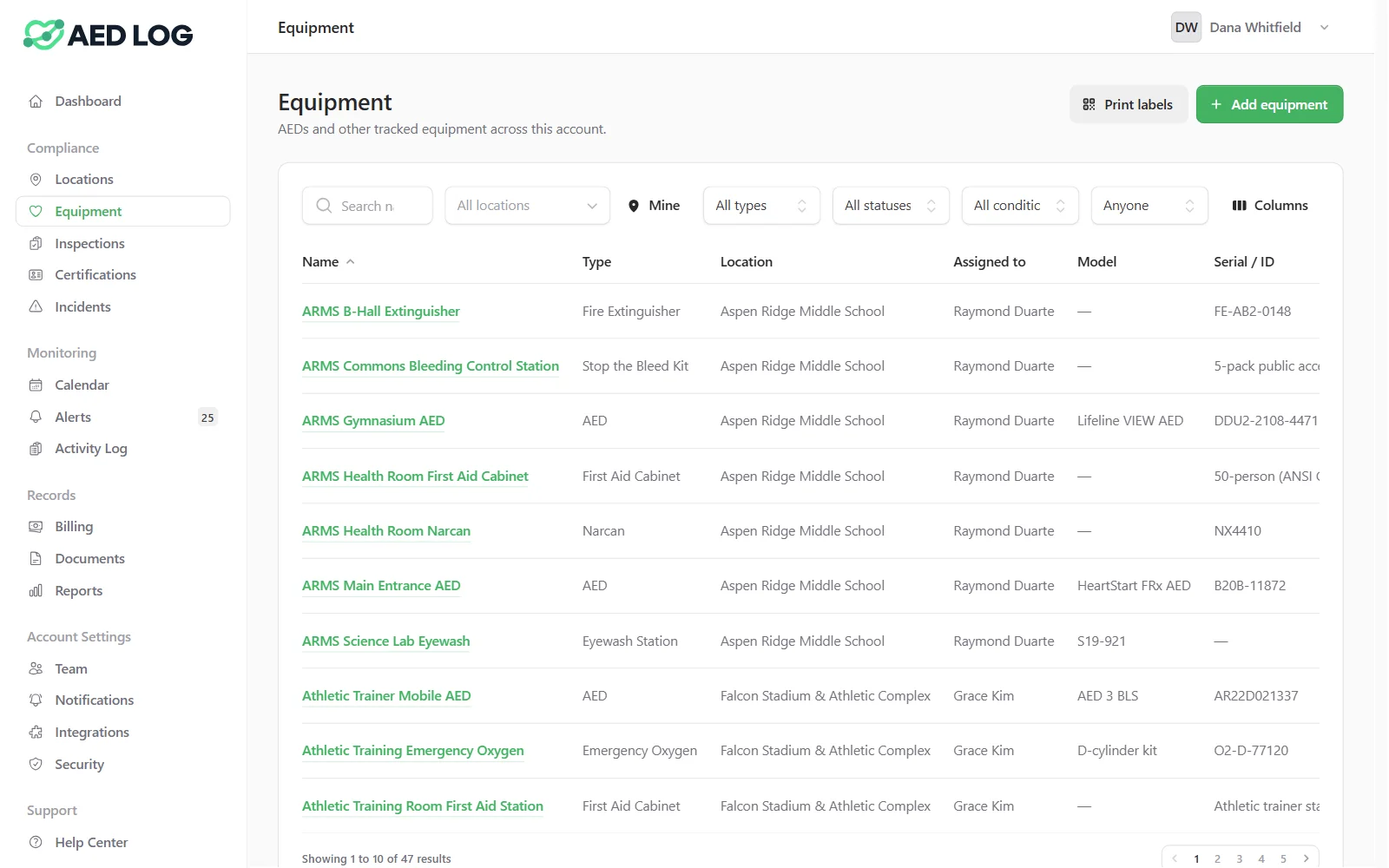Open Athletic Trainer Mobile AED link
This screenshot has width=1389, height=868.
point(386,696)
